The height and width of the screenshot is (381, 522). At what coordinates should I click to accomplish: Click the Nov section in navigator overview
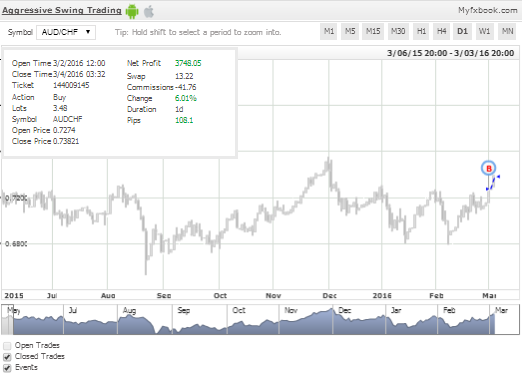pyautogui.click(x=305, y=319)
